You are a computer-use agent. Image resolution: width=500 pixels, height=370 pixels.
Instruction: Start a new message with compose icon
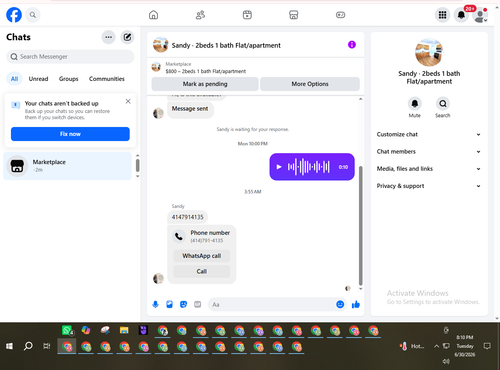pyautogui.click(x=127, y=37)
